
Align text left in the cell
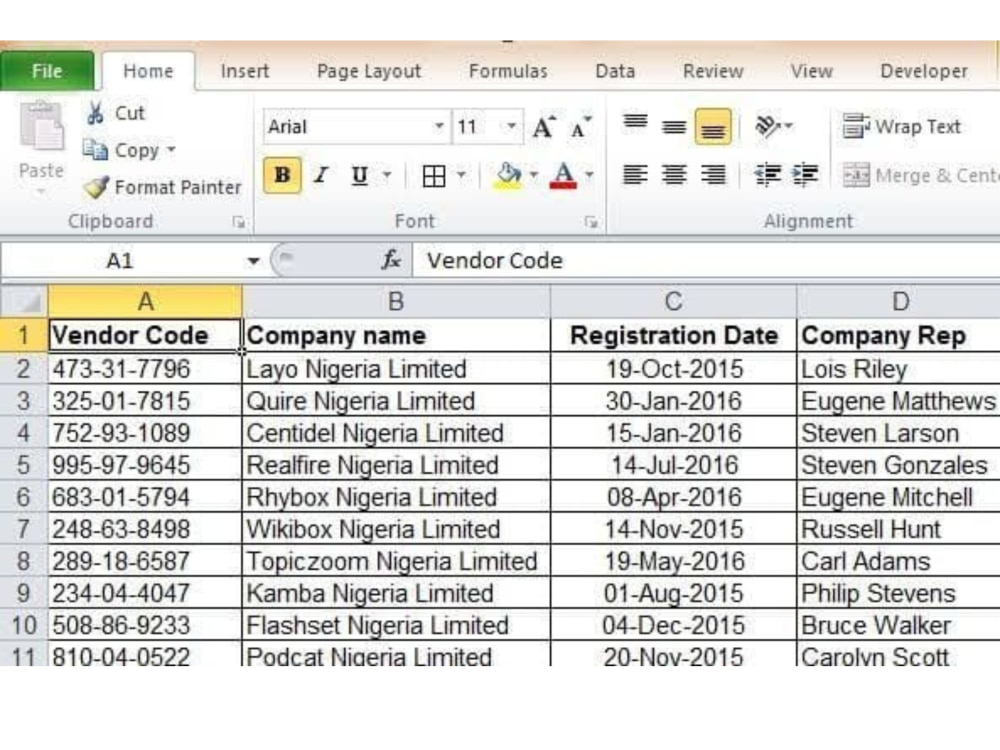click(x=635, y=175)
